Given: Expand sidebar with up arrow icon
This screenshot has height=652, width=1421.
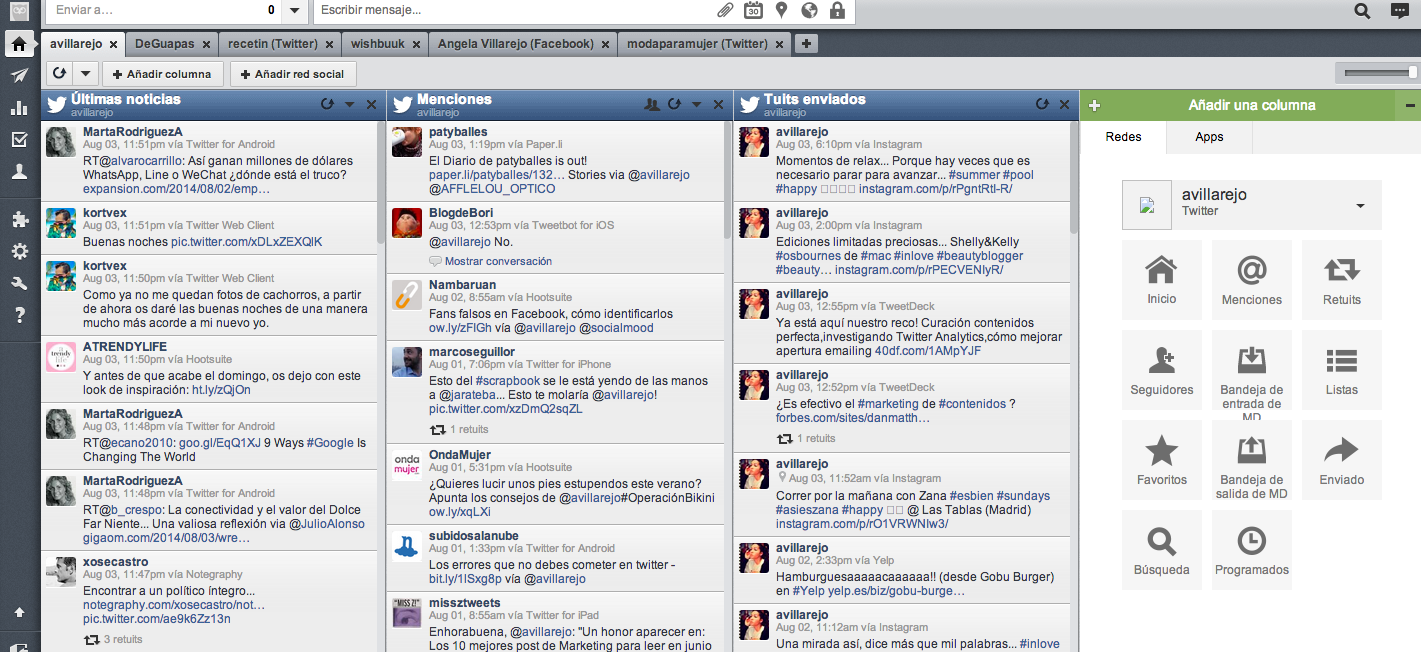Looking at the screenshot, I should tap(19, 612).
